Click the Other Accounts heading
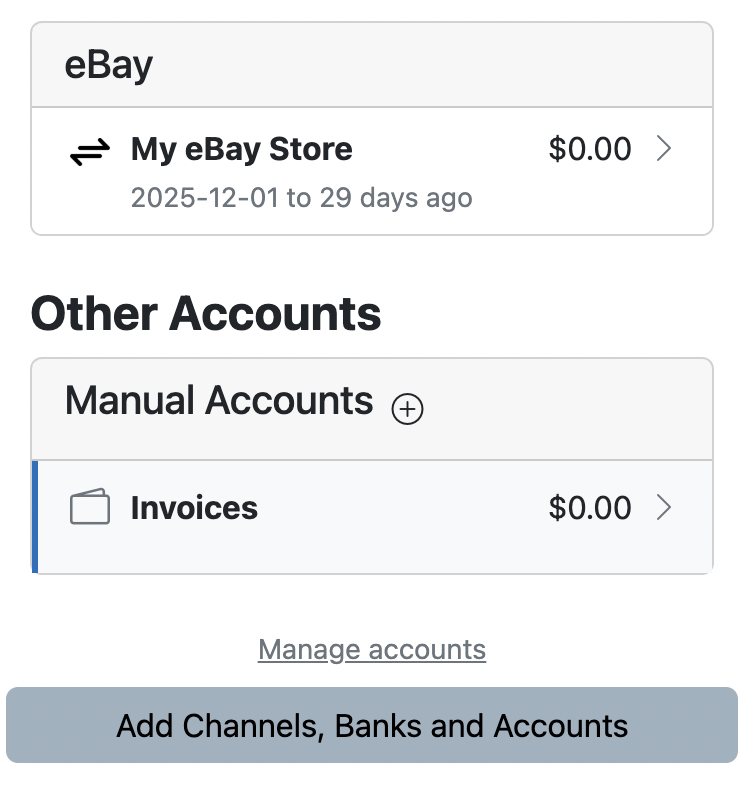The image size is (754, 786). (x=206, y=313)
